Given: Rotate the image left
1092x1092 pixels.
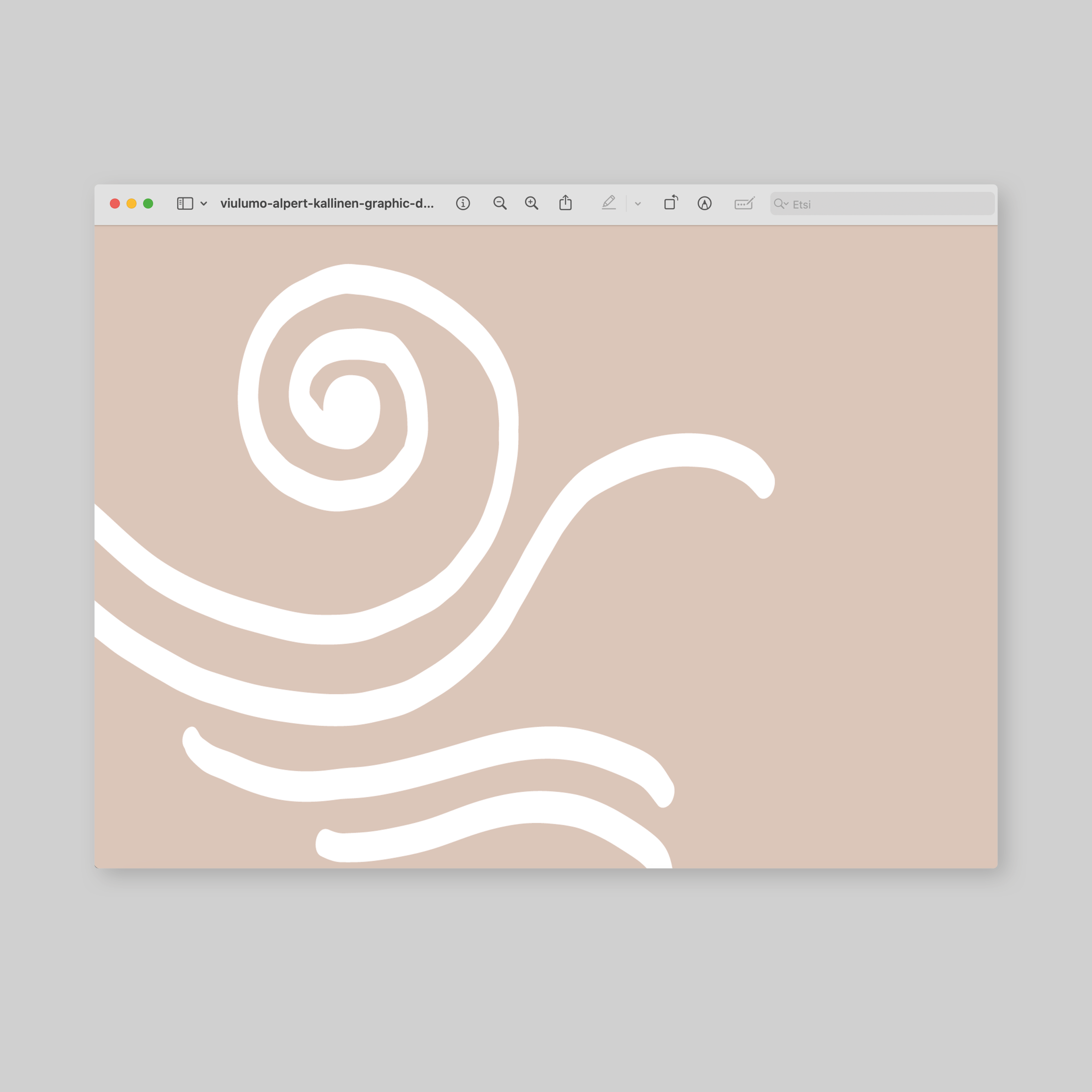Looking at the screenshot, I should 671,203.
